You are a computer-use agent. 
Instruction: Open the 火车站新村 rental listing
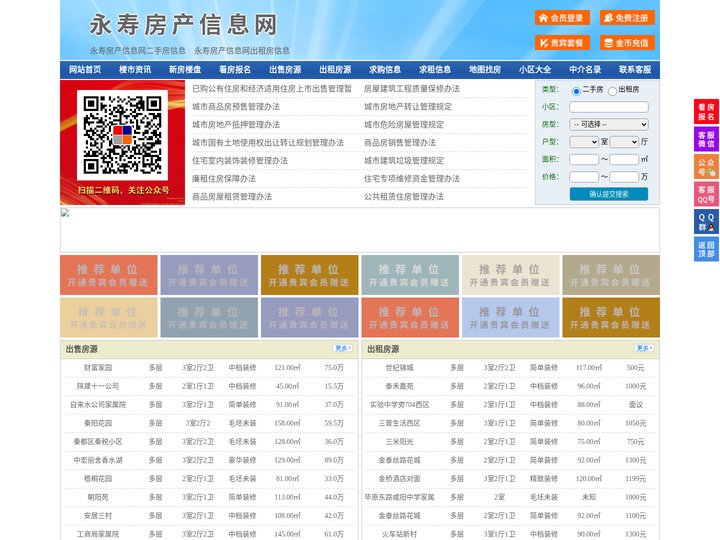(399, 534)
